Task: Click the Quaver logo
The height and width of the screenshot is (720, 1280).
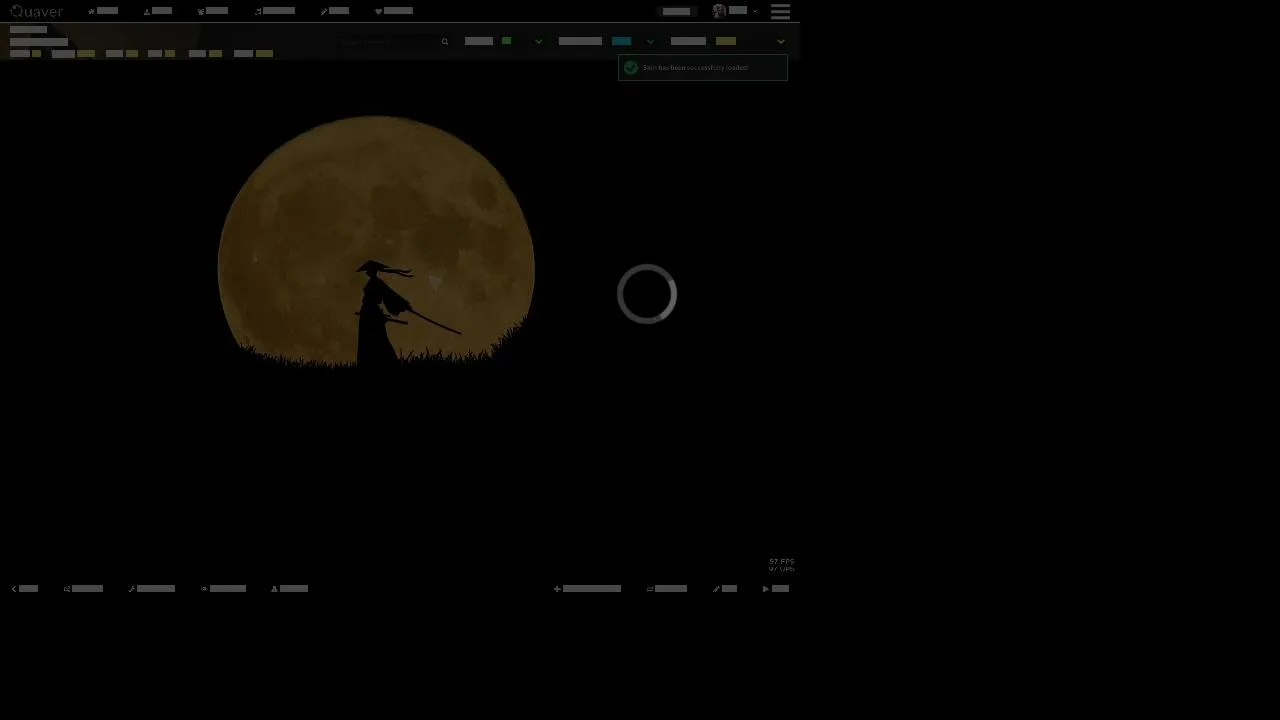Action: [36, 11]
